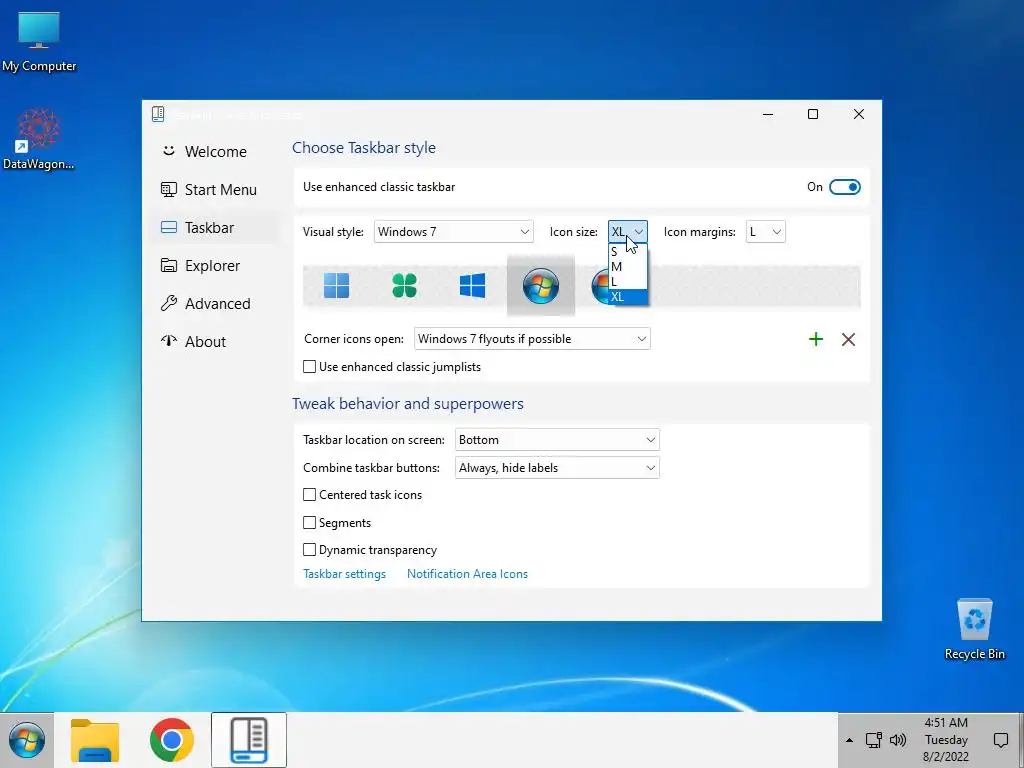This screenshot has height=768, width=1024.
Task: Collapse the Icon size combo box
Action: [x=628, y=231]
